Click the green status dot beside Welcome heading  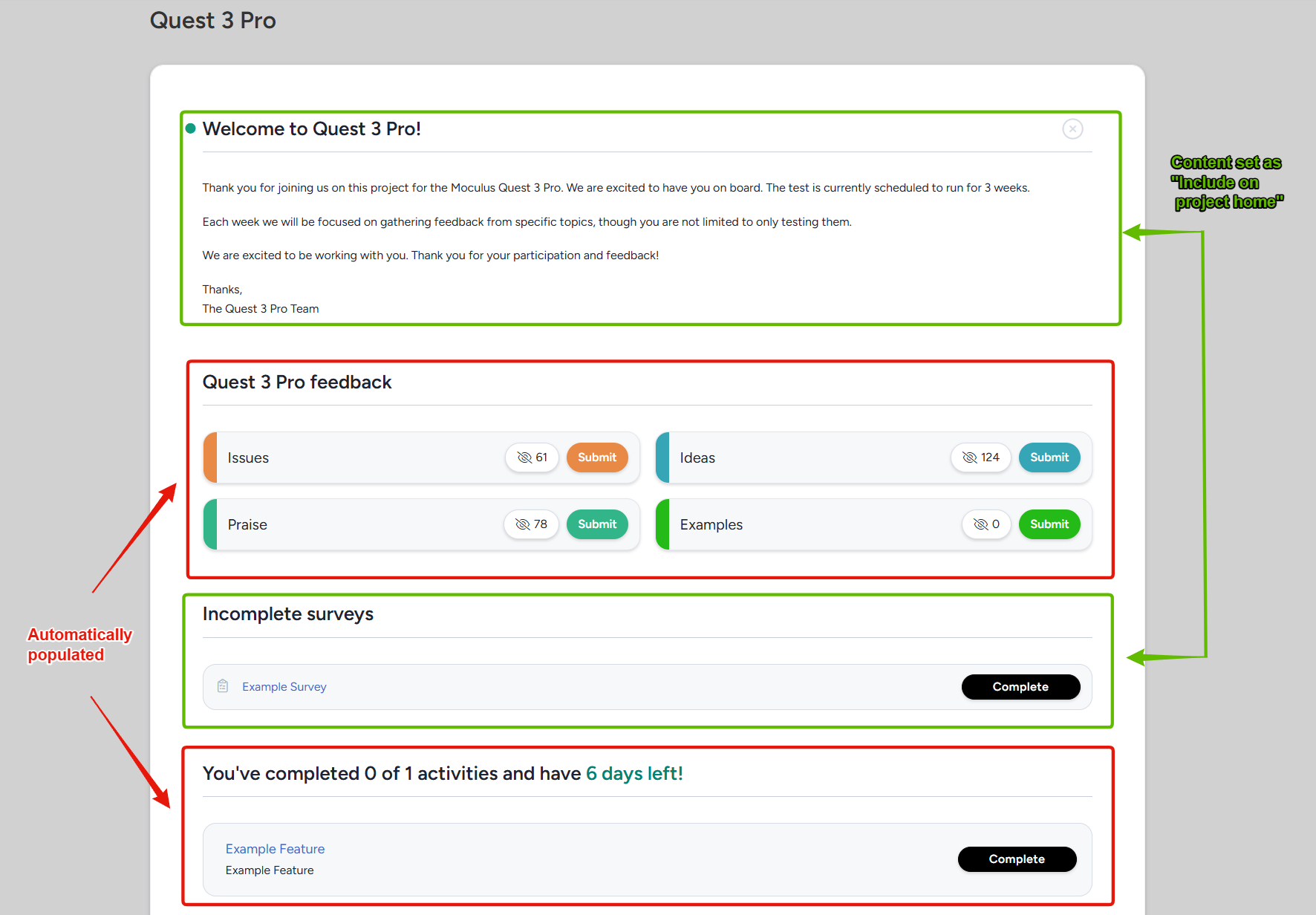tap(191, 128)
